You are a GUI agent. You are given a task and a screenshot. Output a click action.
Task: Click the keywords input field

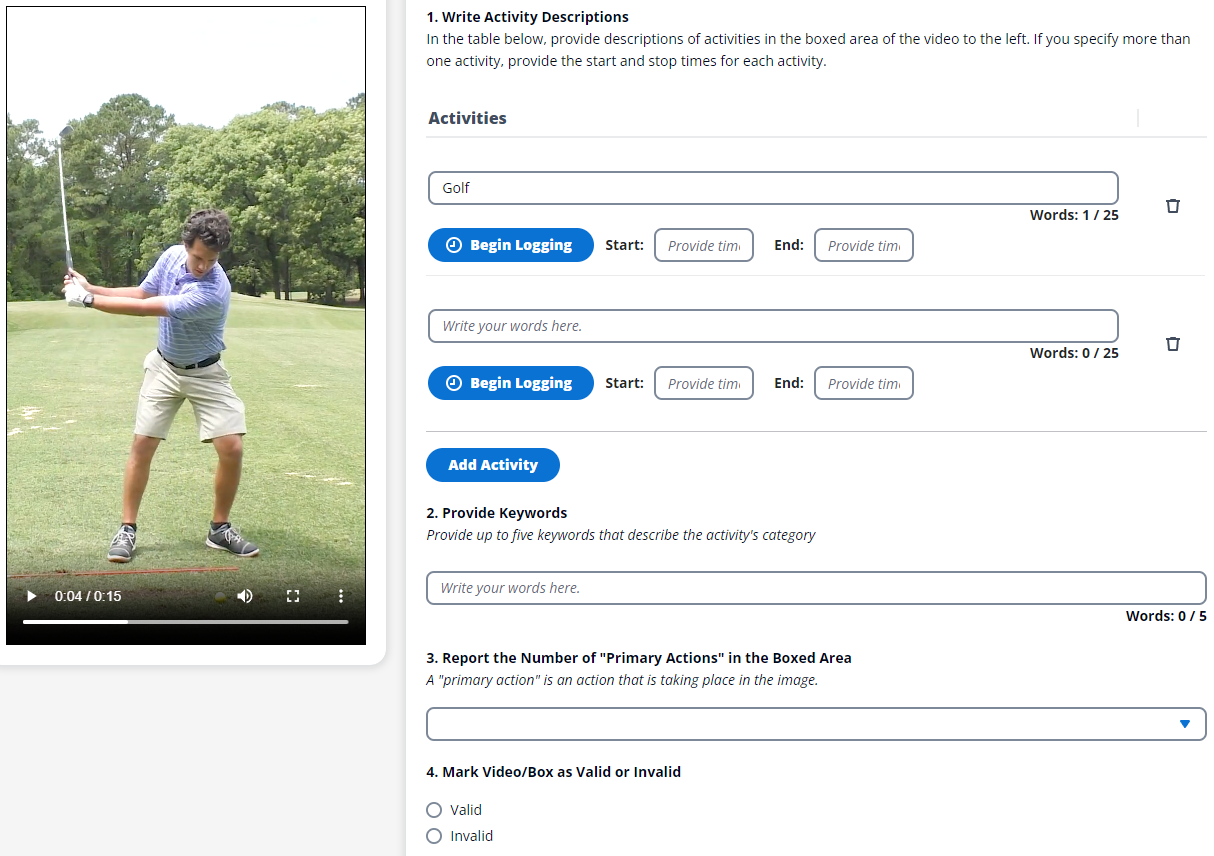(x=815, y=588)
